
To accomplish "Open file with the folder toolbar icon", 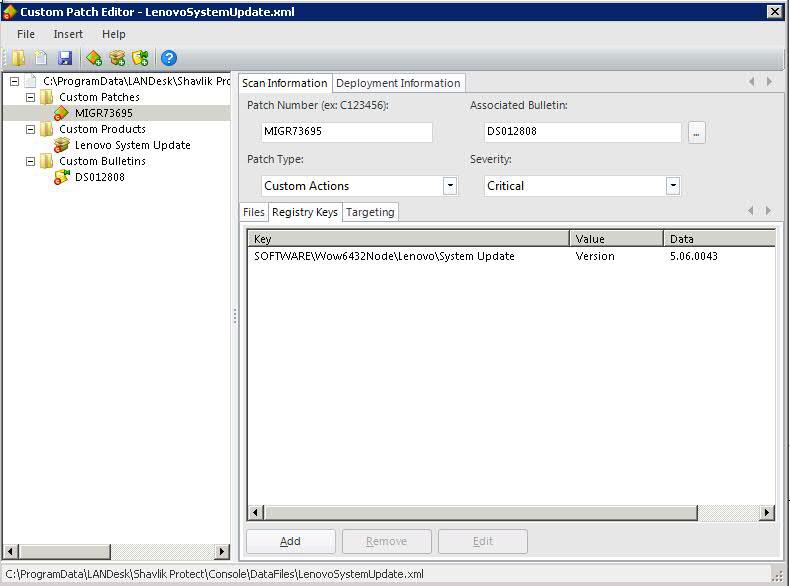I will (x=19, y=58).
